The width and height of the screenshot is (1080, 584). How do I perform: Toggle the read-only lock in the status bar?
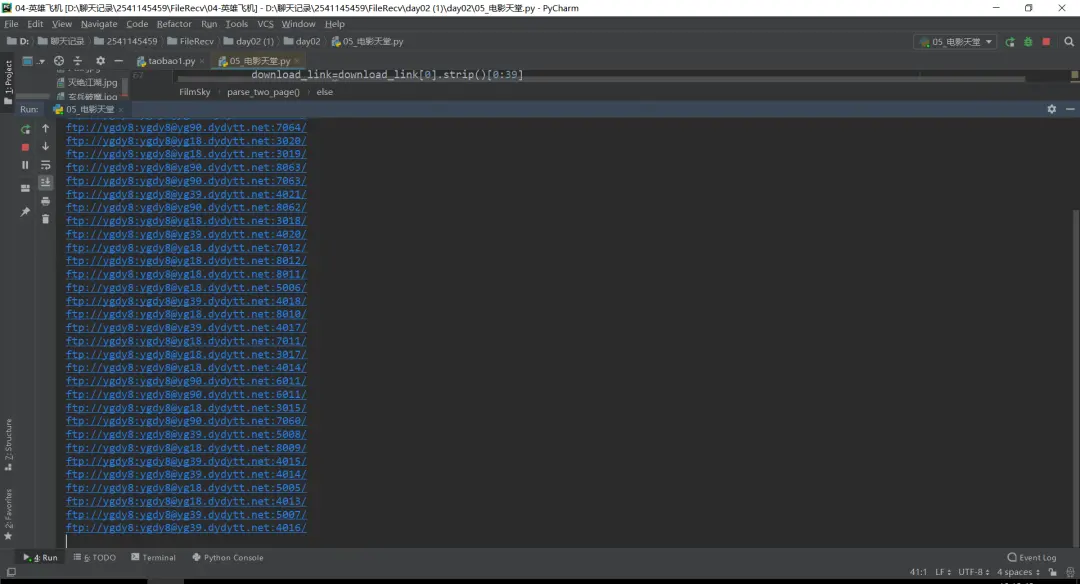(1052, 572)
